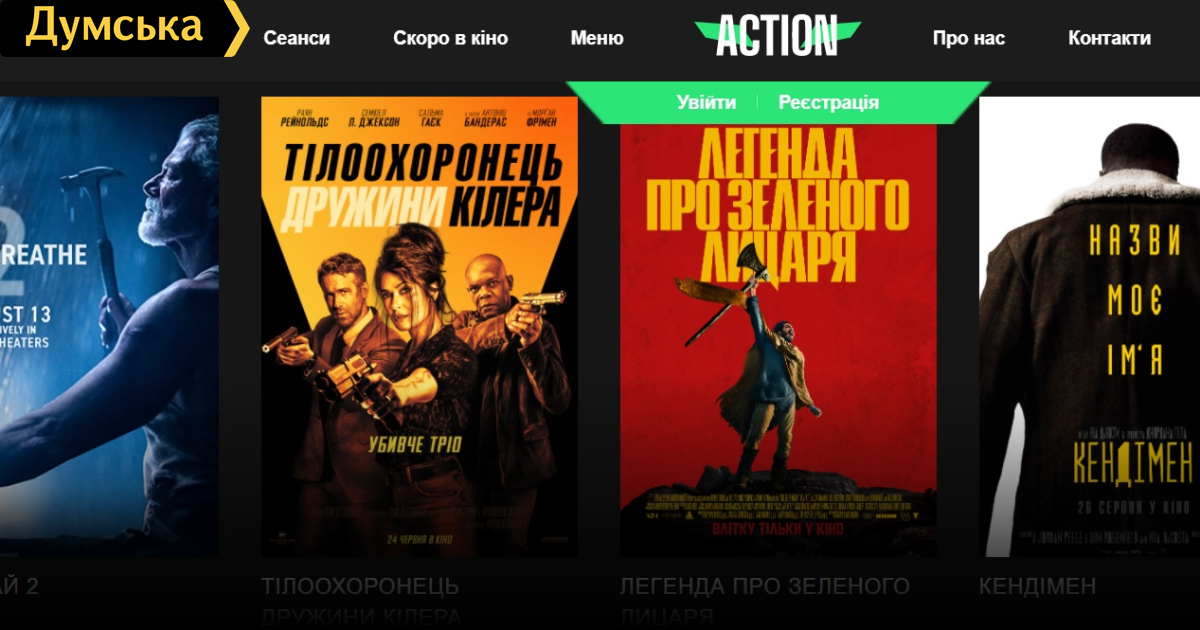Open the Don't Breathe 2 poster

click(109, 326)
